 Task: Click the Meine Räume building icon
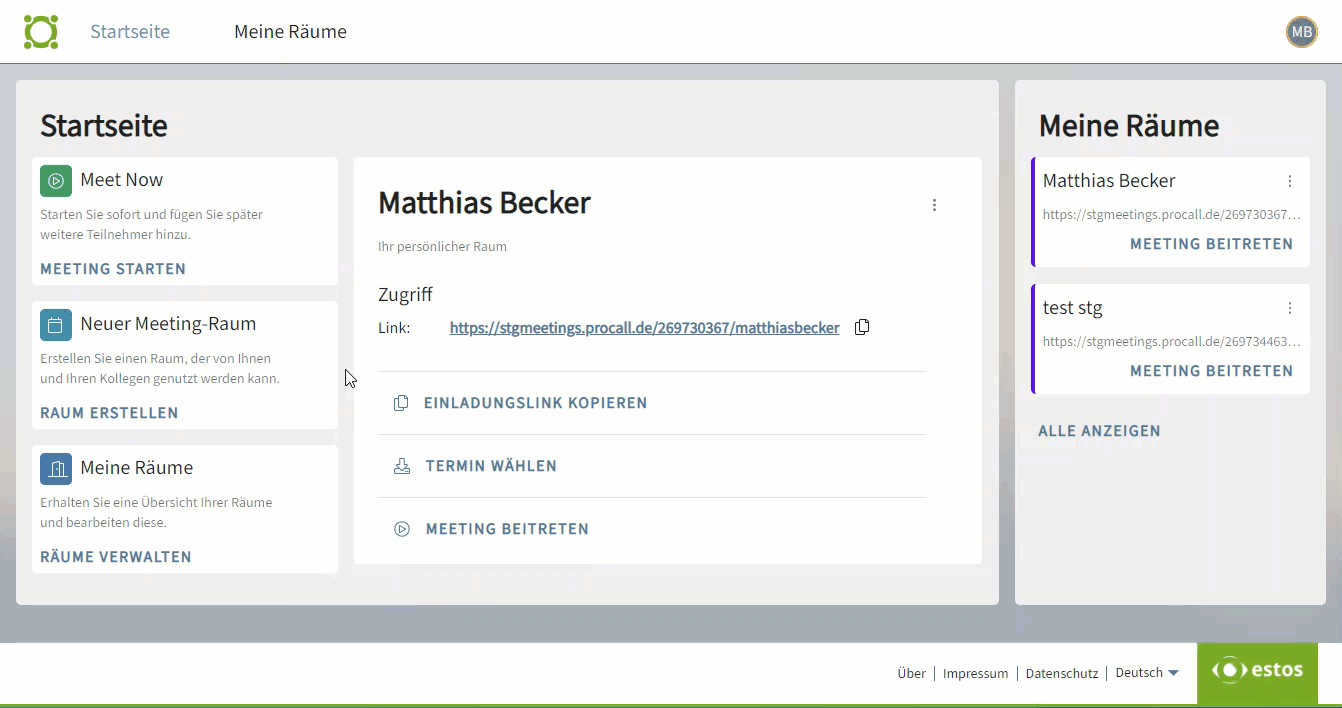click(56, 469)
